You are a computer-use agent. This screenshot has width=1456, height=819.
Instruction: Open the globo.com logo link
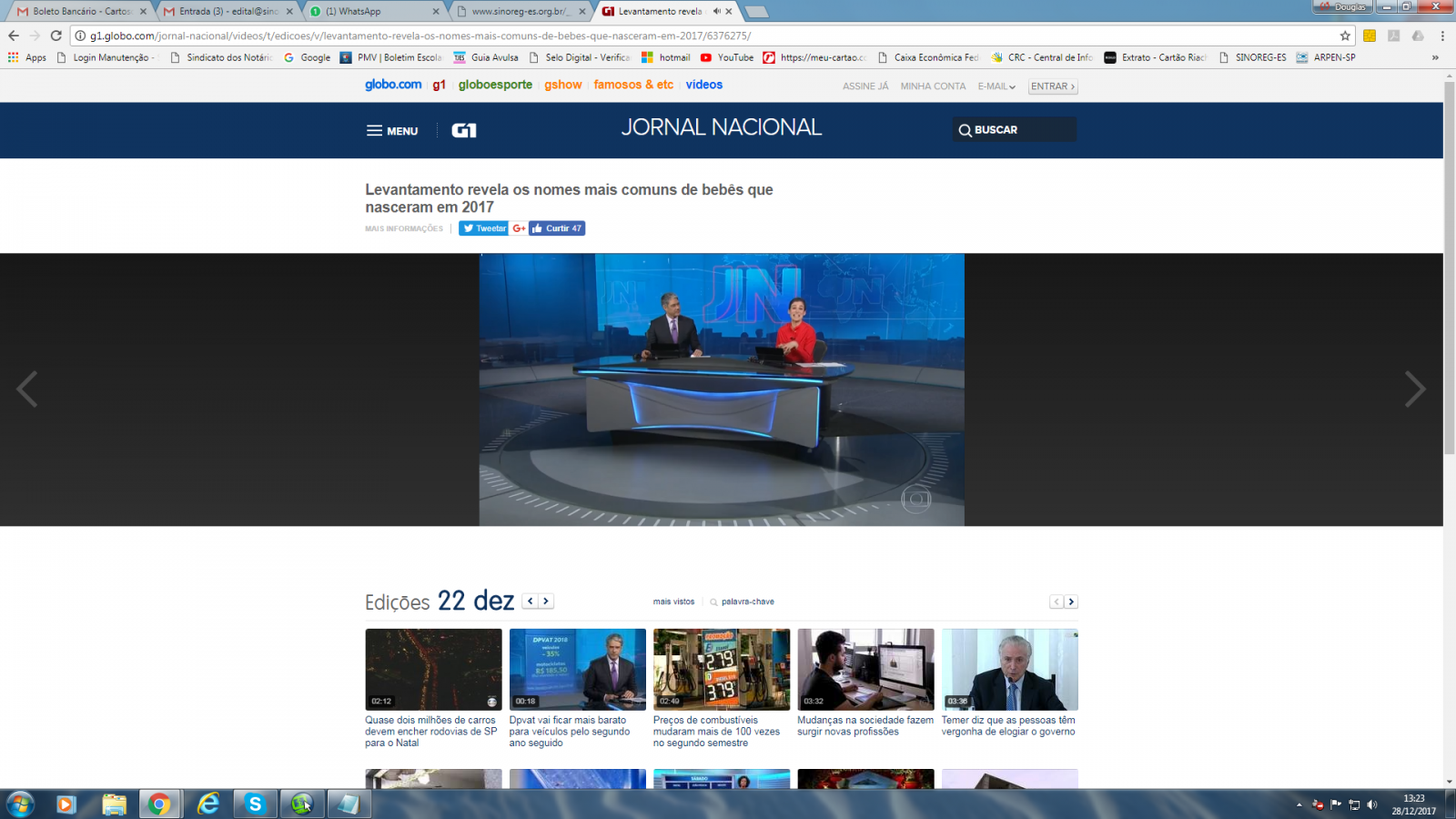[393, 85]
